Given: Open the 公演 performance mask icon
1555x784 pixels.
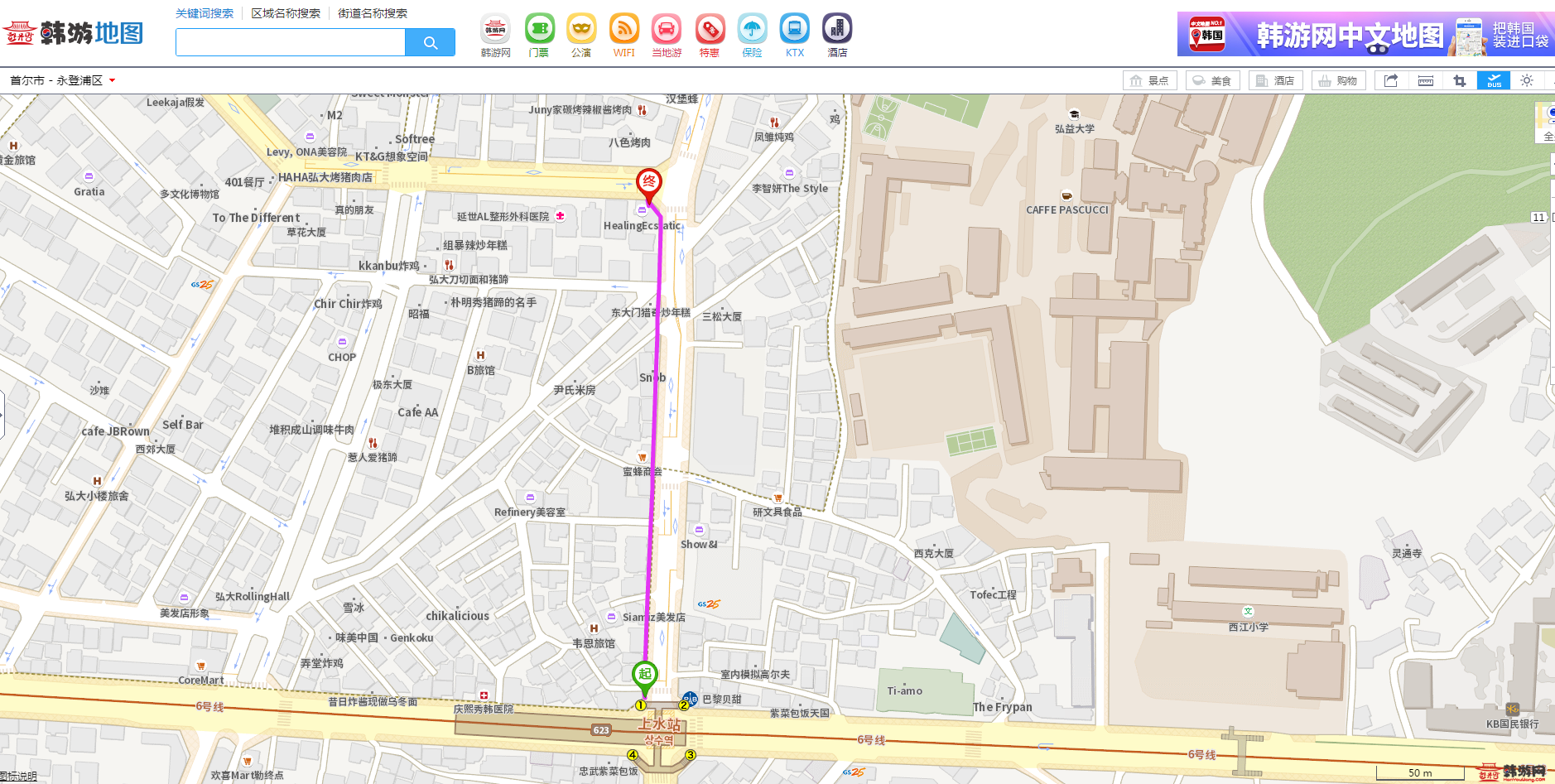Looking at the screenshot, I should click(x=581, y=30).
